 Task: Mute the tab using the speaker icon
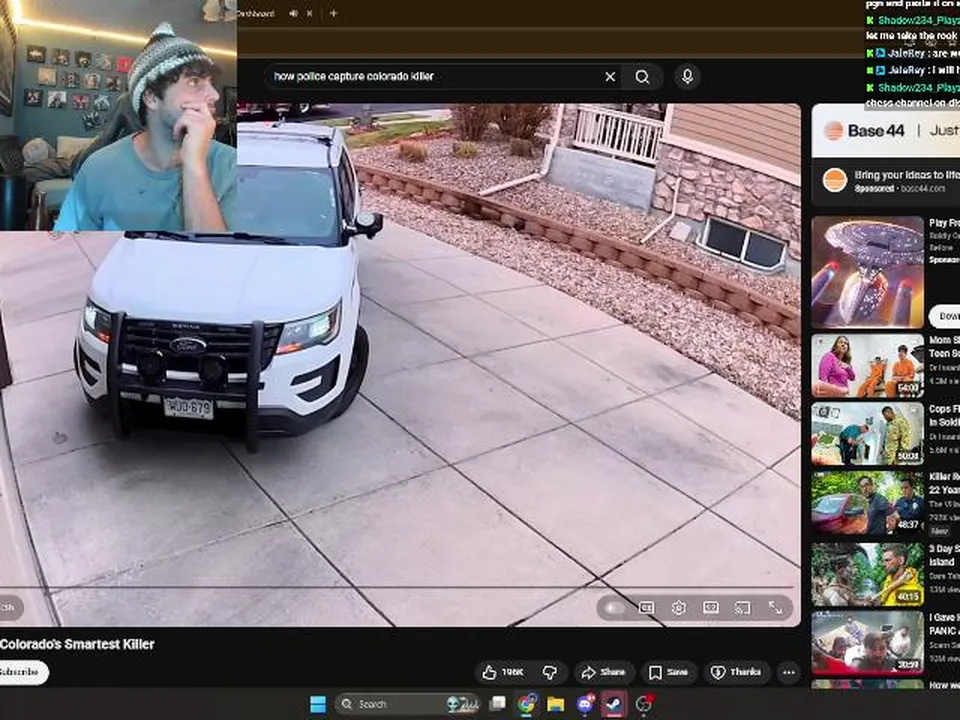click(x=293, y=13)
